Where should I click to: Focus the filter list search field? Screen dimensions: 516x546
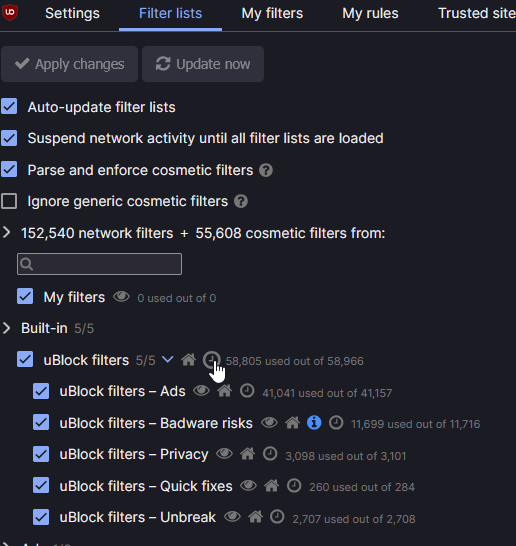pyautogui.click(x=100, y=264)
